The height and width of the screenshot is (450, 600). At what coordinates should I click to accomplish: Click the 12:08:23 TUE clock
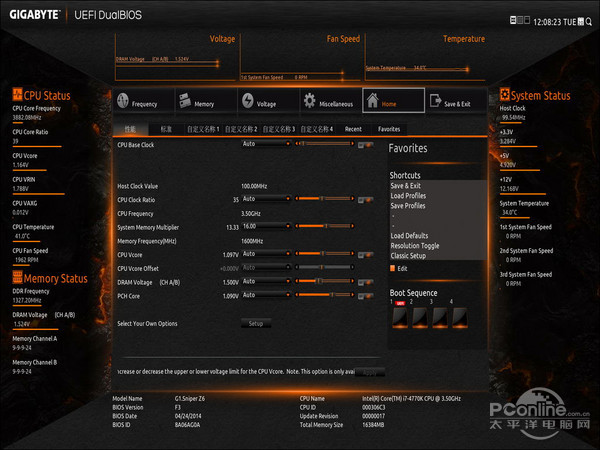coord(554,22)
